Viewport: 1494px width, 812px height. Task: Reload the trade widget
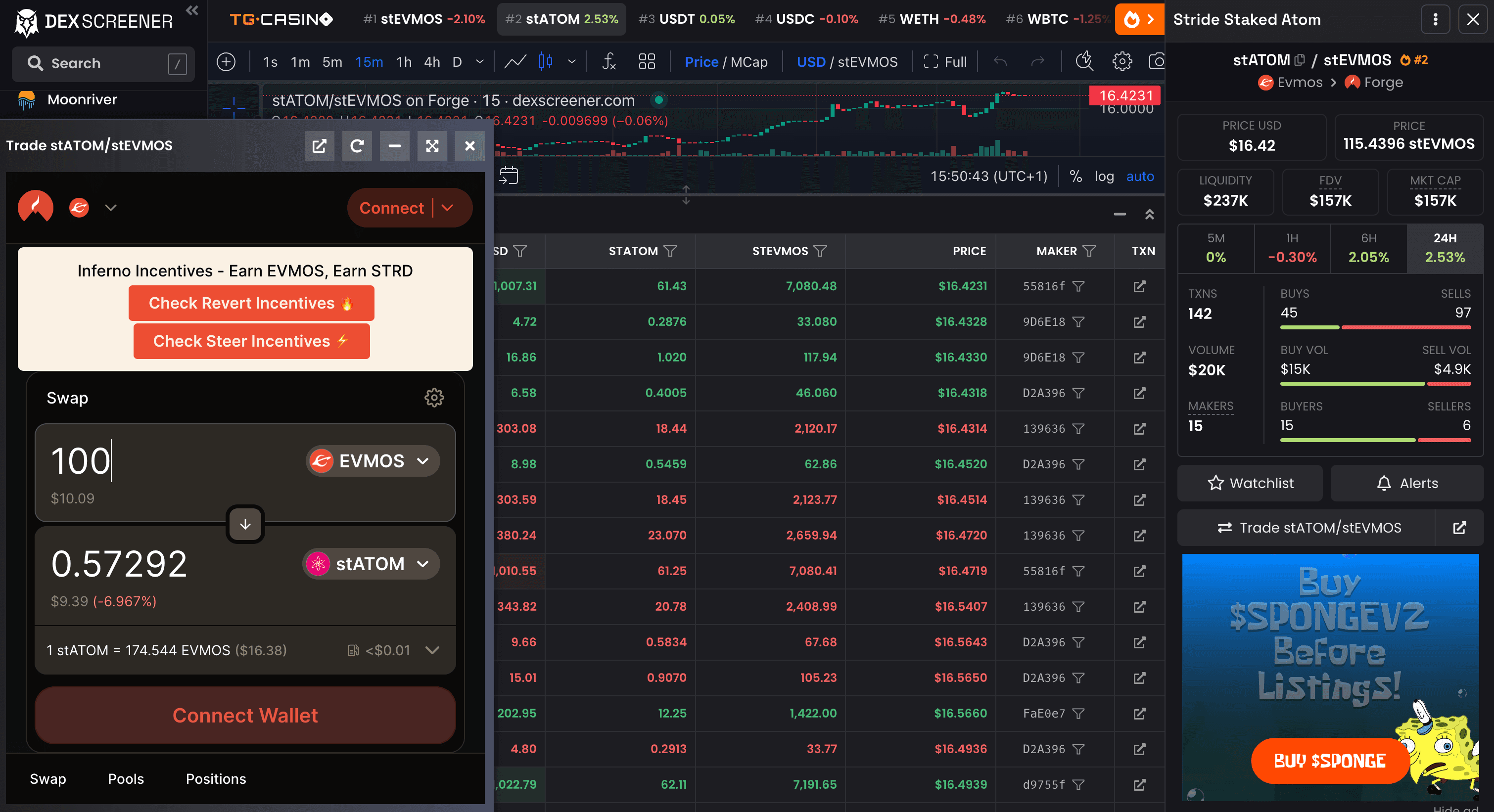357,145
